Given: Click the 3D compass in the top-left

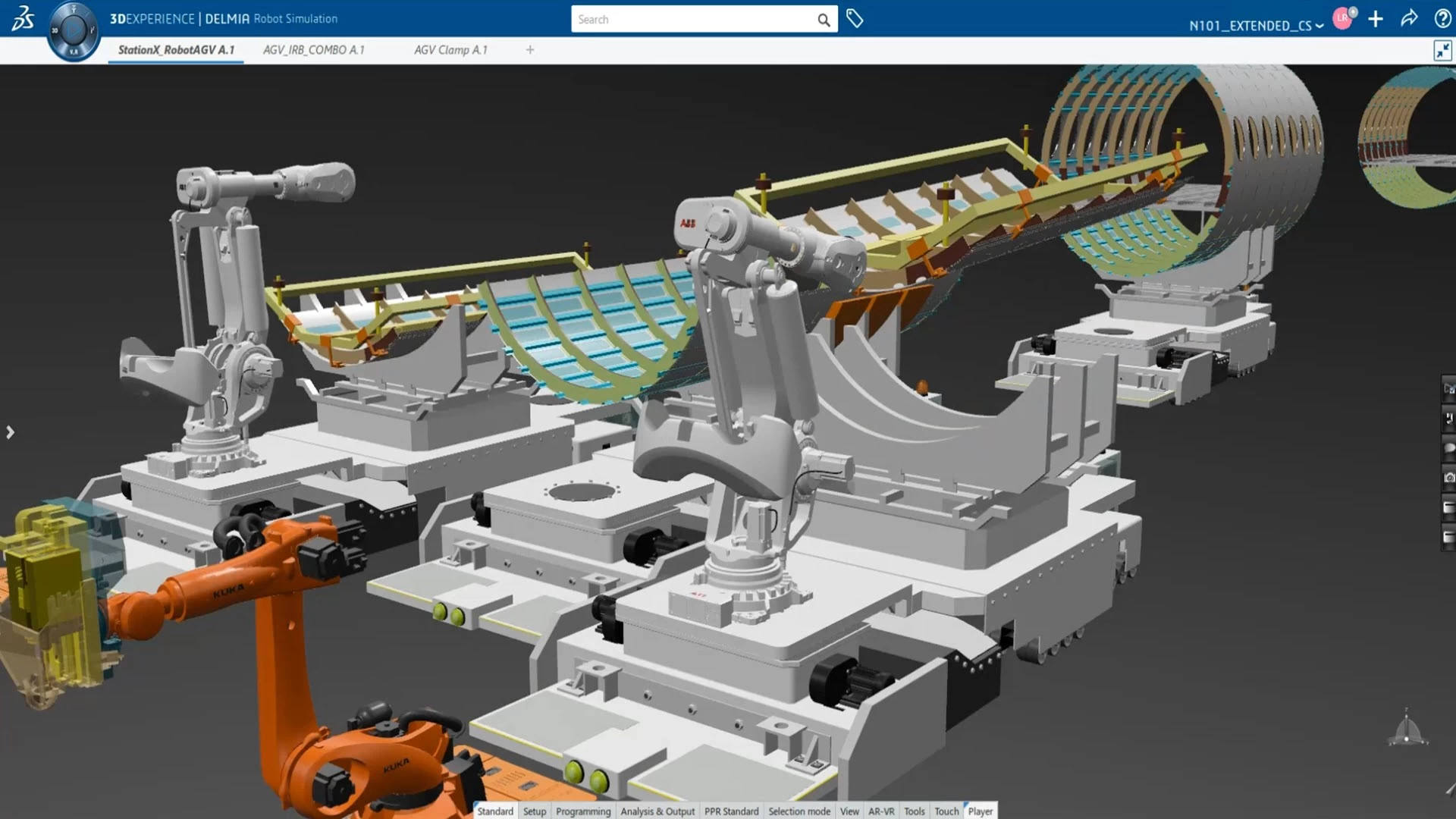Looking at the screenshot, I should (x=73, y=32).
